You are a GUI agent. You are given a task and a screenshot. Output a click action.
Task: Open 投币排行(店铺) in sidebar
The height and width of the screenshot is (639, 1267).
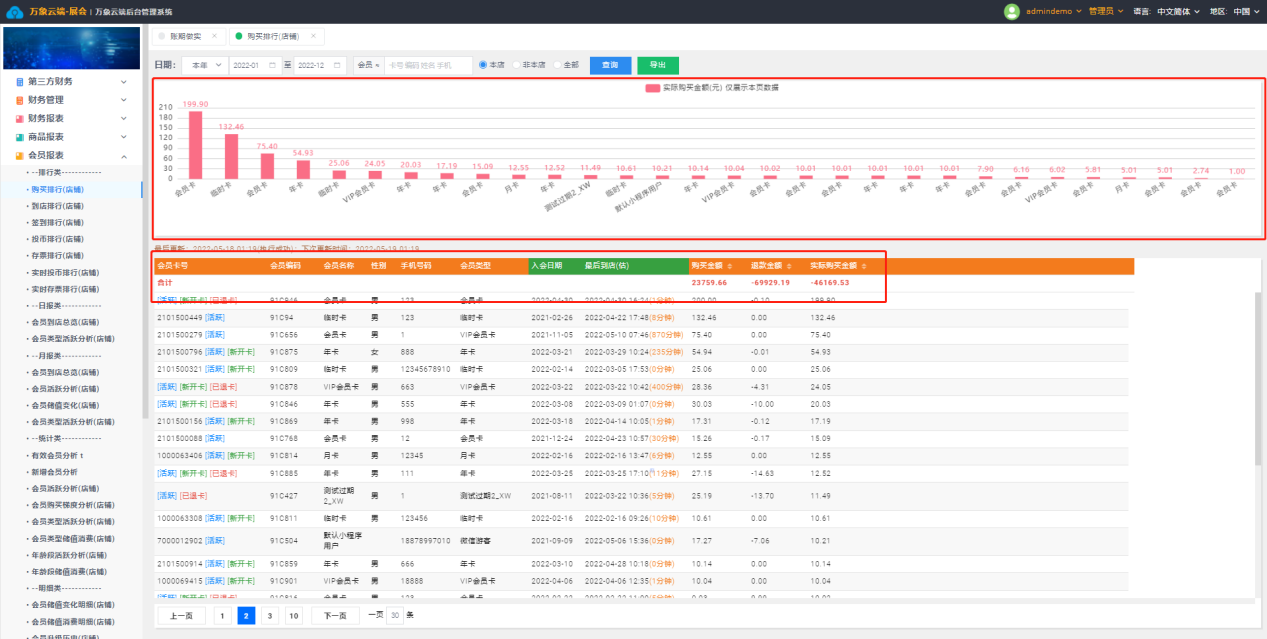[57, 239]
